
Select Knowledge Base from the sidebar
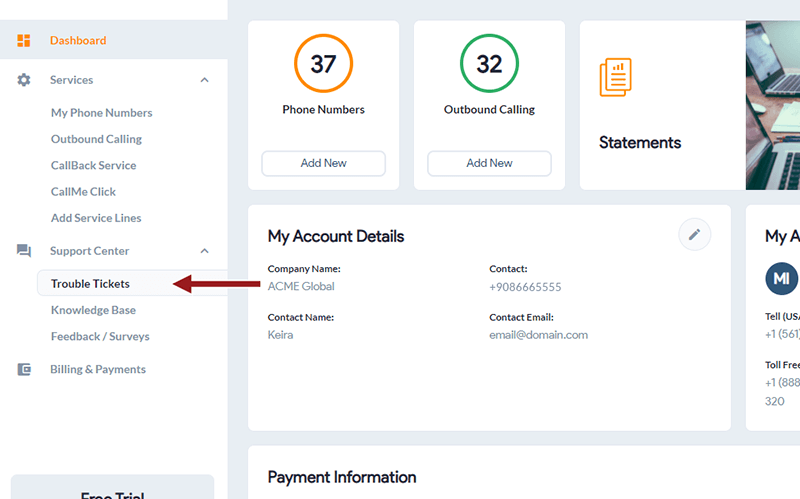[93, 310]
